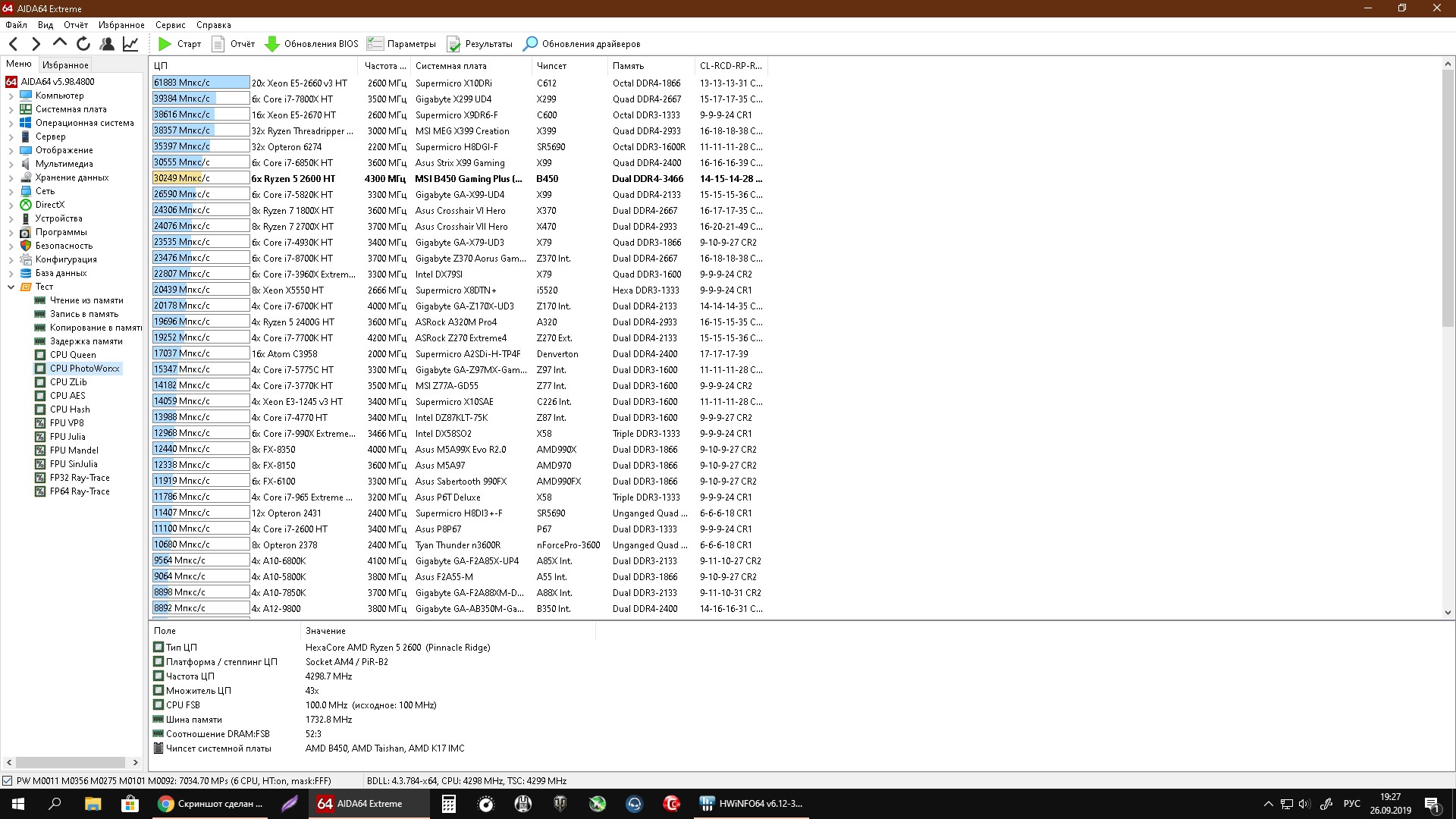Click the BIOS updates green arrow icon

pyautogui.click(x=271, y=44)
